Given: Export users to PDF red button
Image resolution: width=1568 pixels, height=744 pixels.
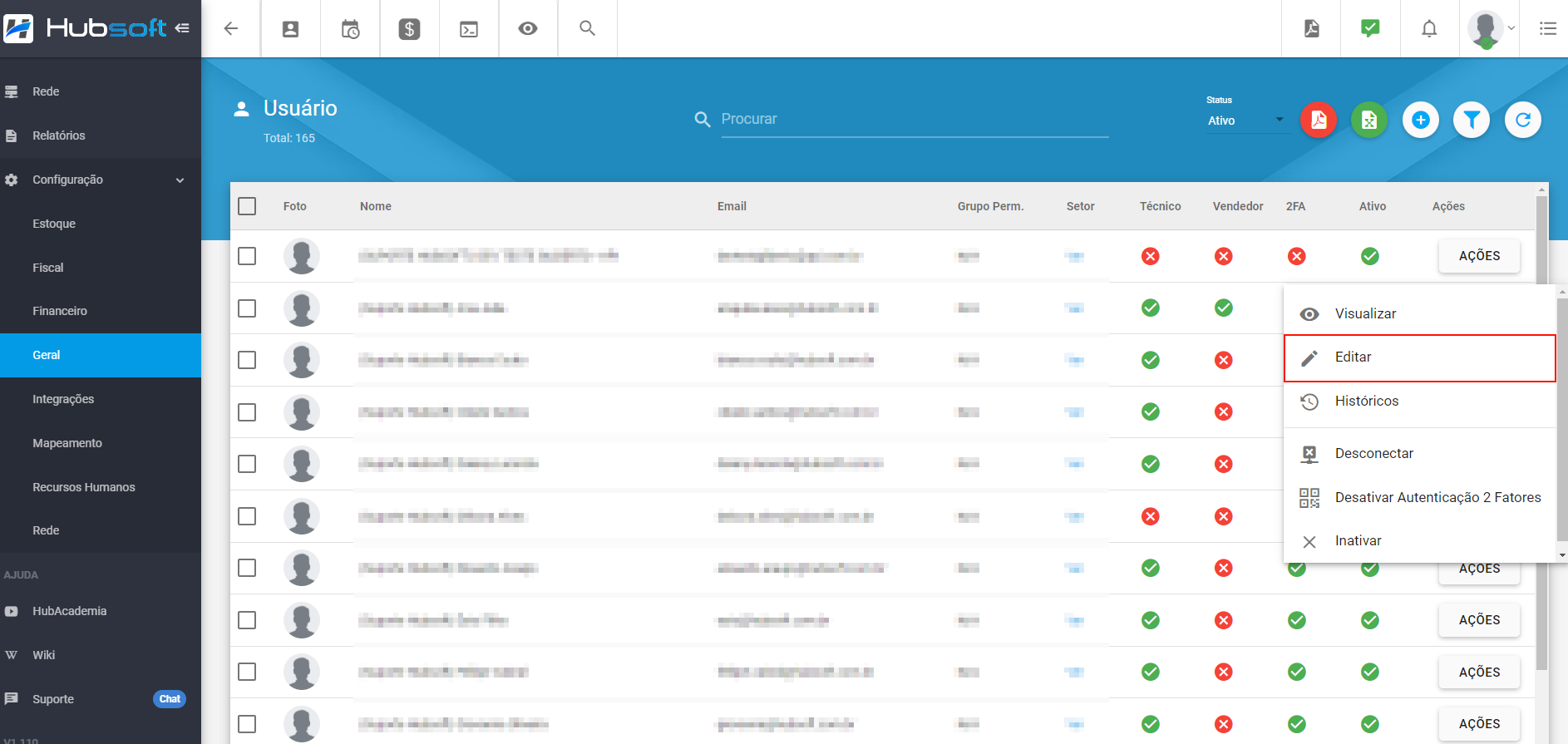Looking at the screenshot, I should [x=1319, y=121].
